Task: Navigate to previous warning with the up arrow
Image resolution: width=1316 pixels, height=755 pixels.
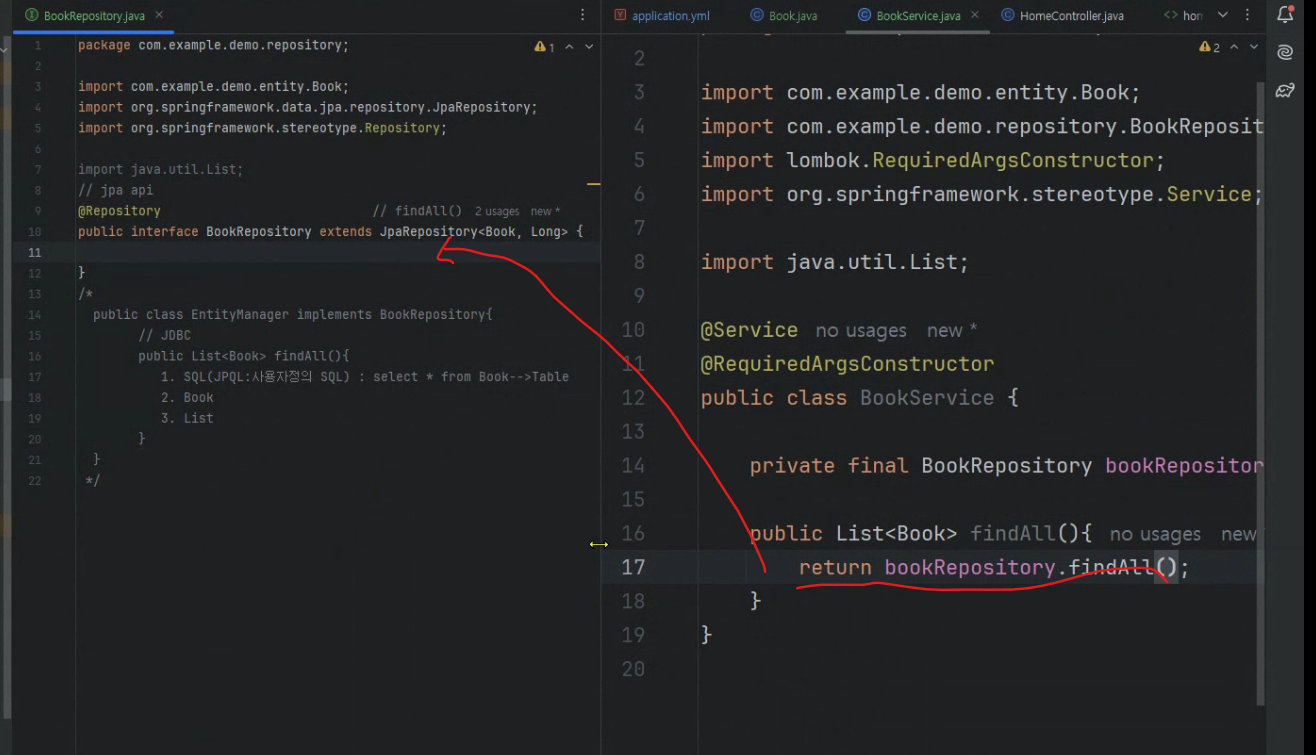Action: point(569,46)
